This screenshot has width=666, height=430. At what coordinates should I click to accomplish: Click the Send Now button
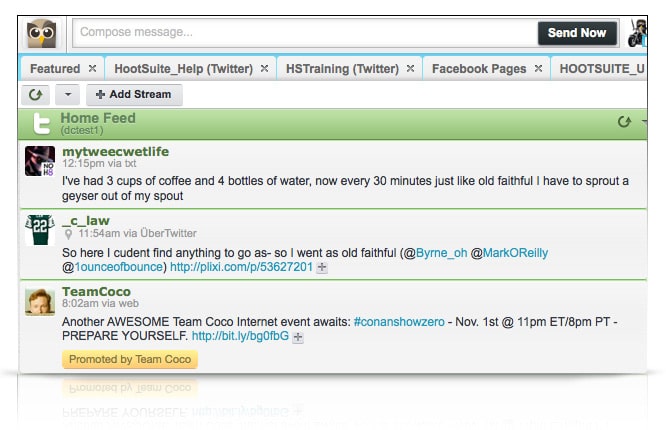coord(577,33)
